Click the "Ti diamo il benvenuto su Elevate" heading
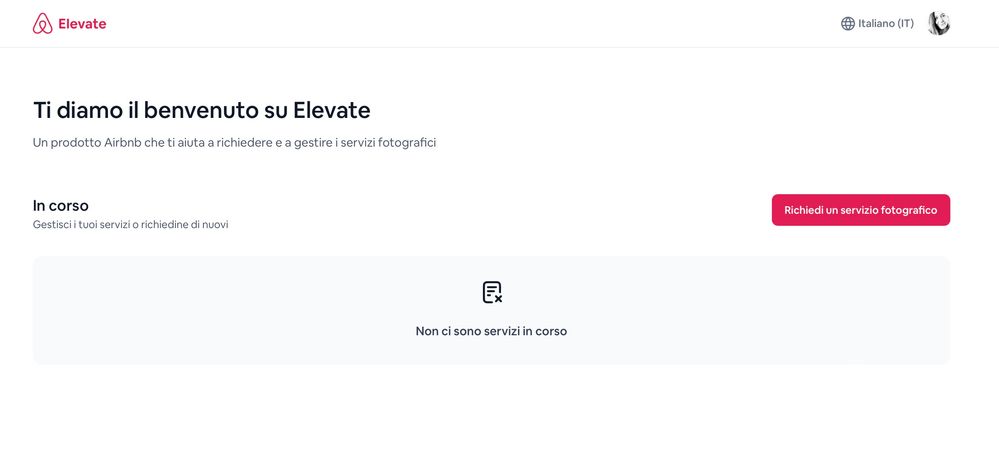 [201, 110]
